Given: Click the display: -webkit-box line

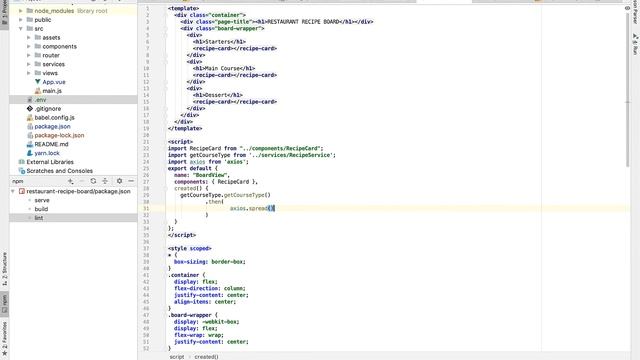Looking at the screenshot, I should [207, 322].
